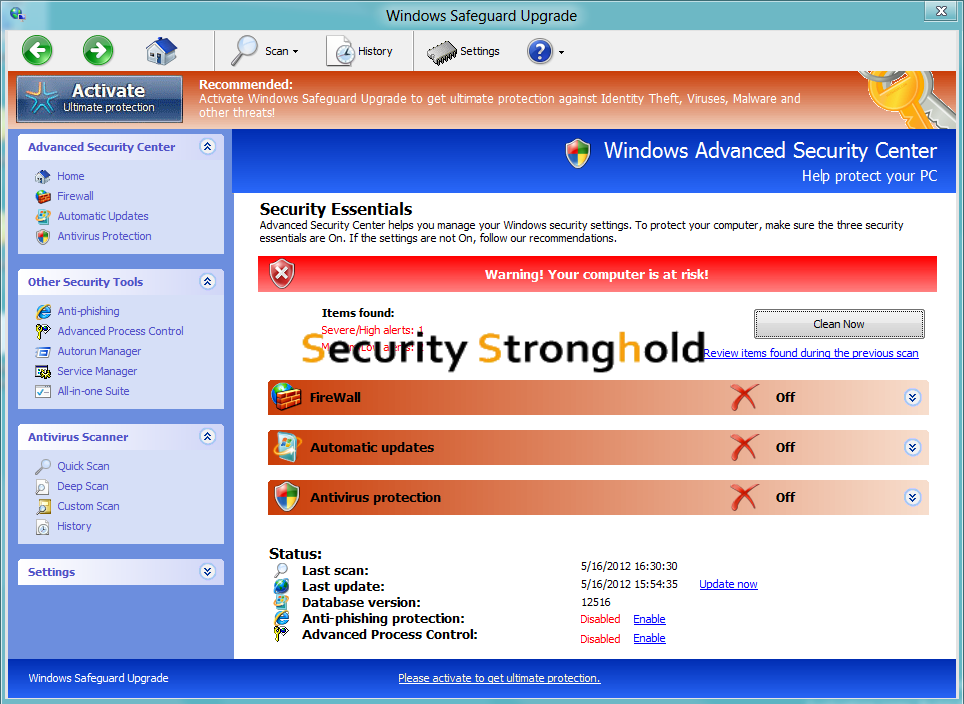The image size is (964, 704).
Task: Click red X next to Automatic updates Off
Action: 744,447
